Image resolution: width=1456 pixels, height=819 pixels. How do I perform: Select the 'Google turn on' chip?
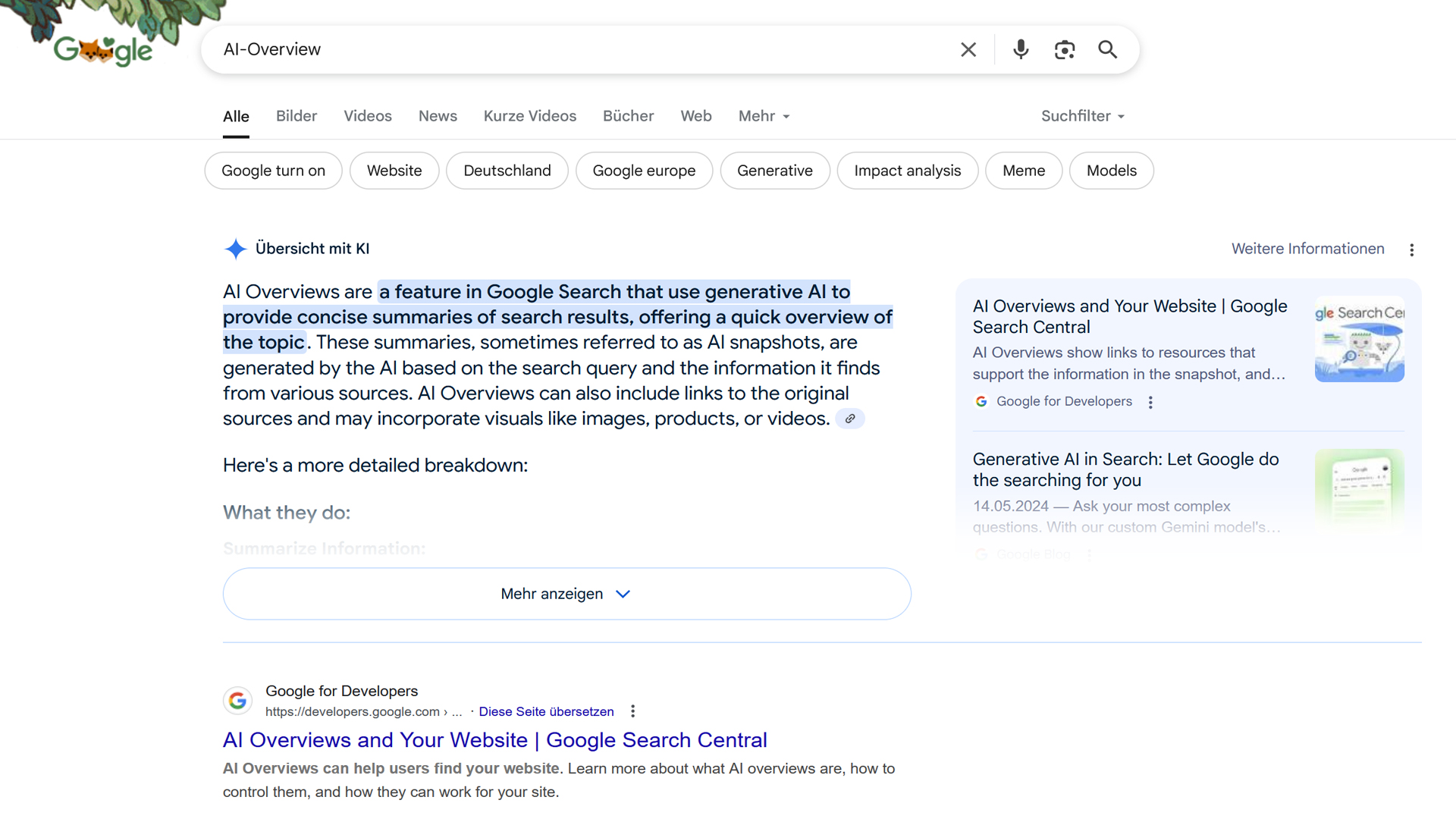coord(273,171)
